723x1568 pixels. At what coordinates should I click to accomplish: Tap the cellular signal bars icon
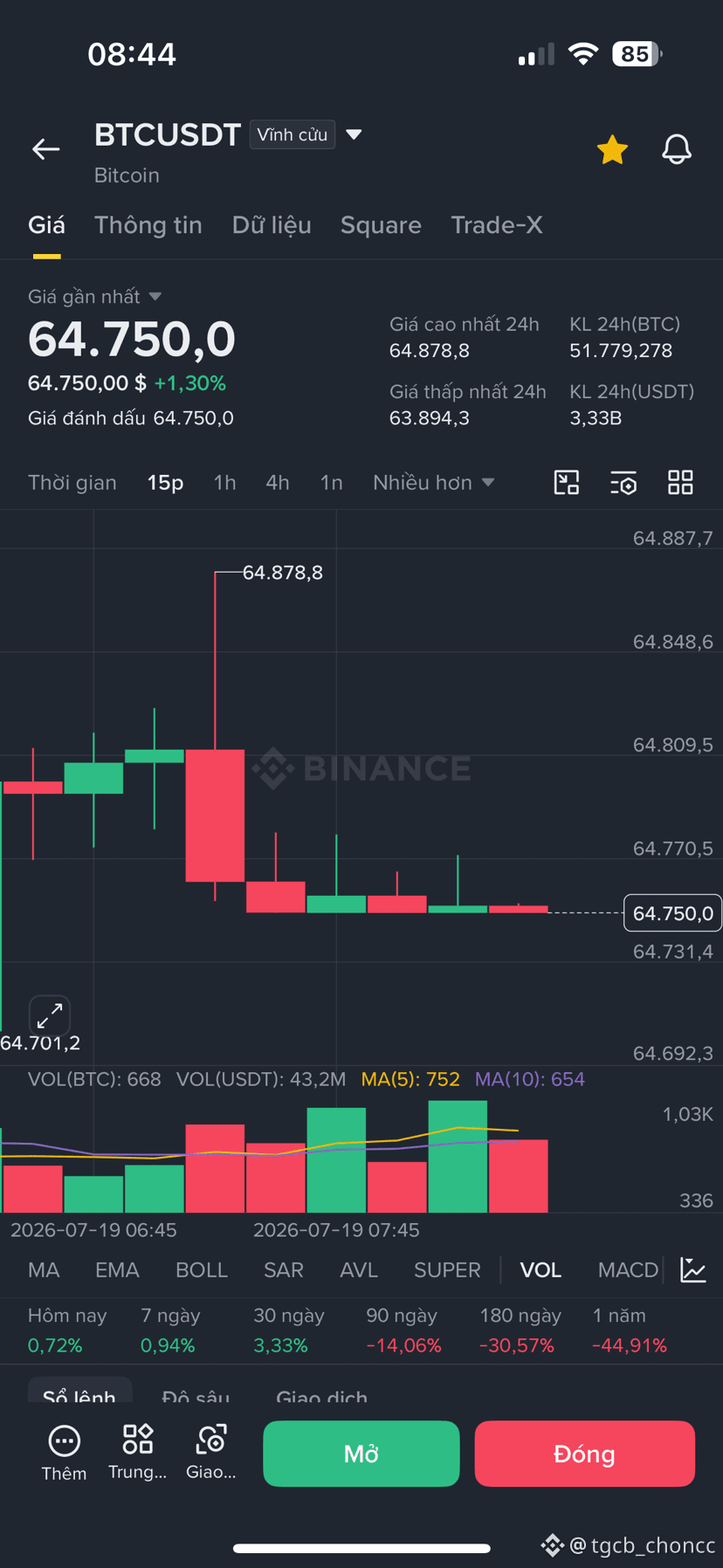click(x=536, y=54)
